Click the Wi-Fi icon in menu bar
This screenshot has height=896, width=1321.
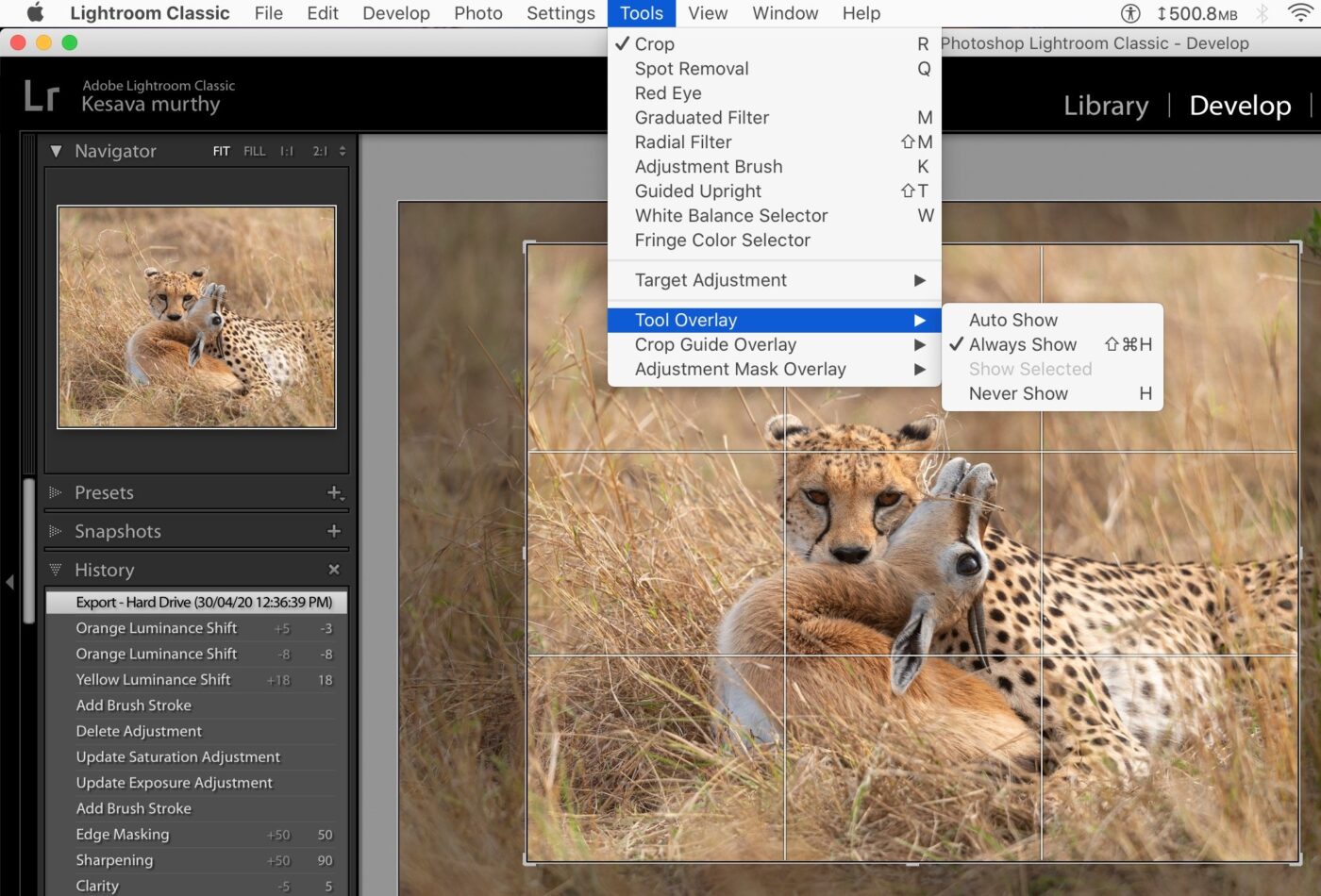[x=1300, y=13]
